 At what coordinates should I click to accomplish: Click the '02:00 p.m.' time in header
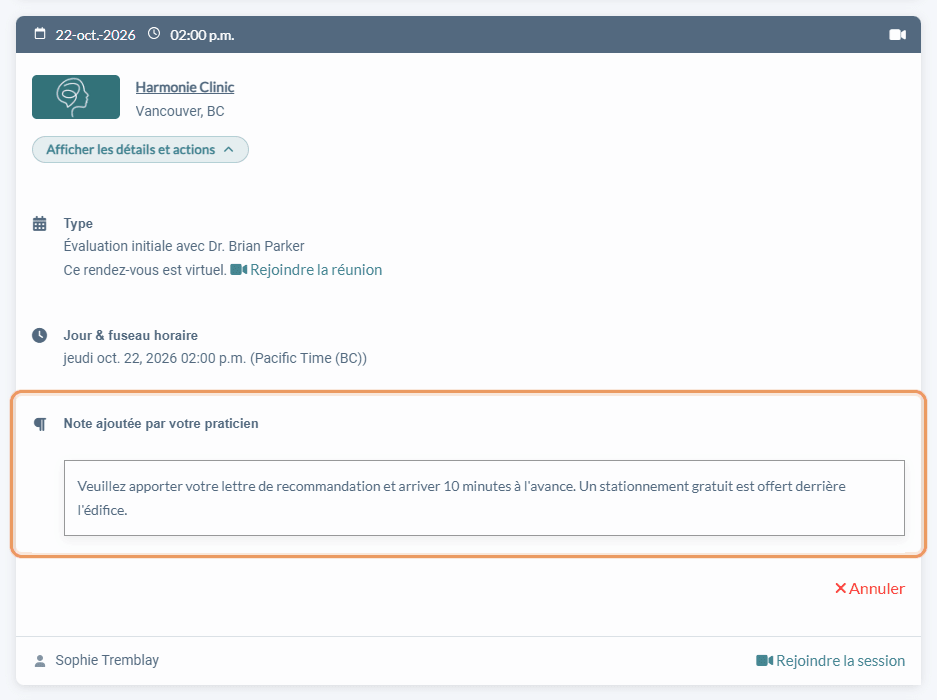point(202,35)
